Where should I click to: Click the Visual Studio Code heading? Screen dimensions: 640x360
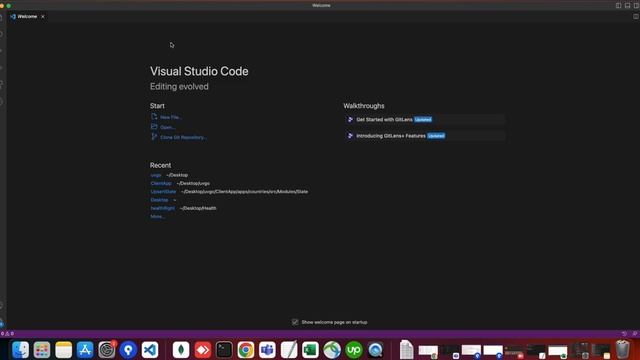tap(199, 71)
